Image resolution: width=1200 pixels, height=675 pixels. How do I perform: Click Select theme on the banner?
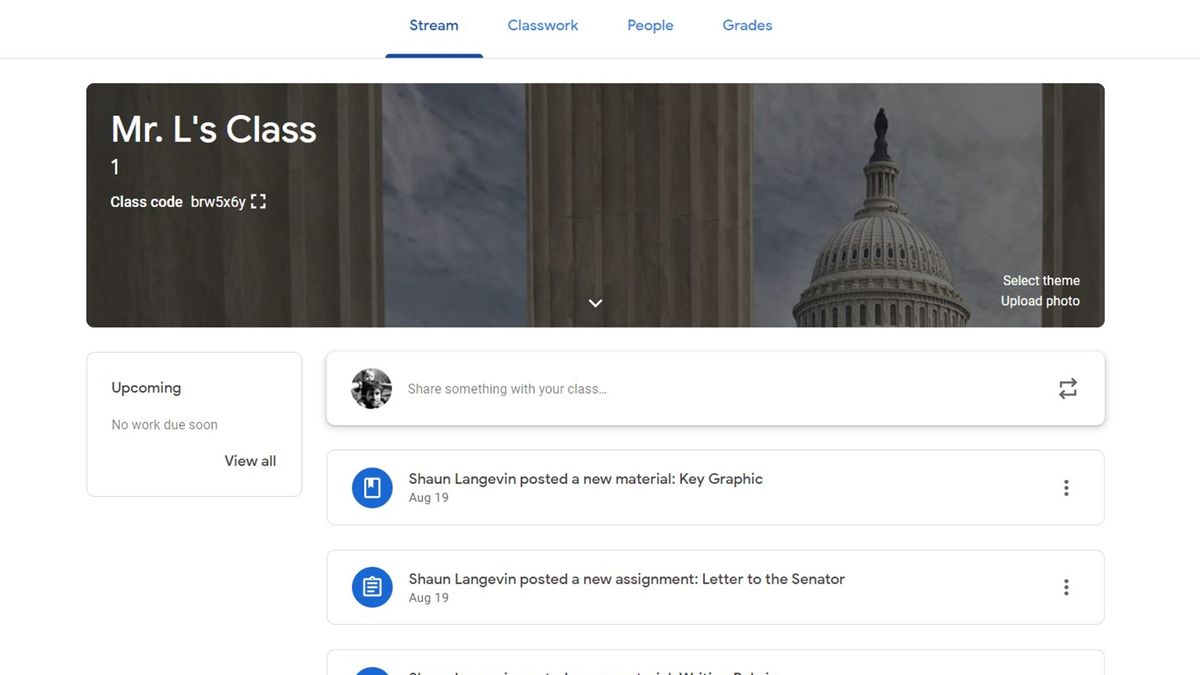coord(1041,280)
